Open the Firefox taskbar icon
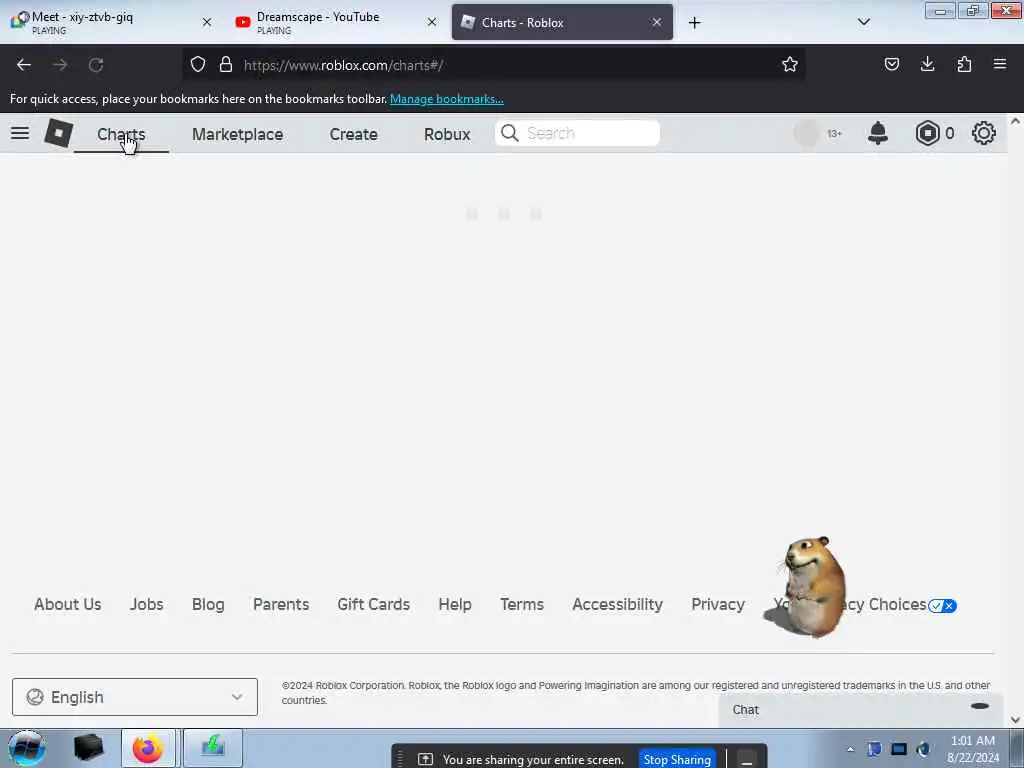The width and height of the screenshot is (1024, 768). (148, 748)
